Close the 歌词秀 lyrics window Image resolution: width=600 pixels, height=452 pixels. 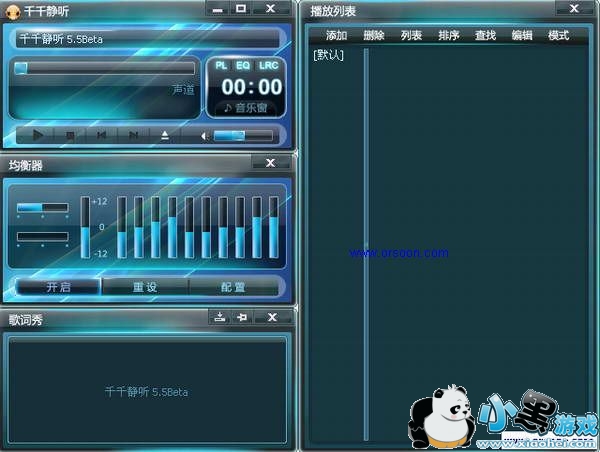coord(272,317)
